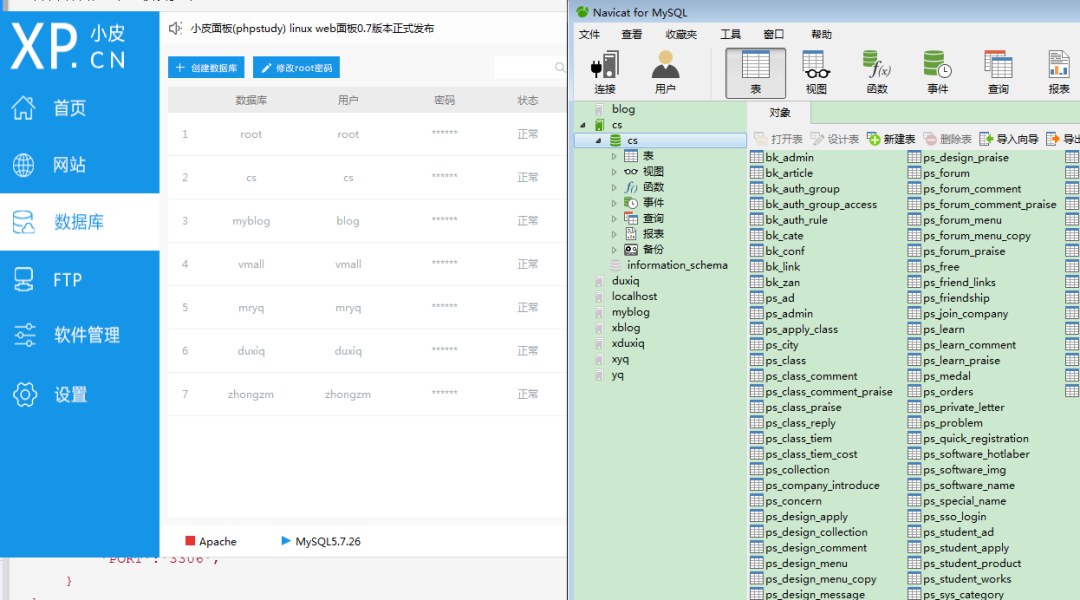Open the 工具 Tools menu
This screenshot has width=1080, height=600.
[x=731, y=34]
